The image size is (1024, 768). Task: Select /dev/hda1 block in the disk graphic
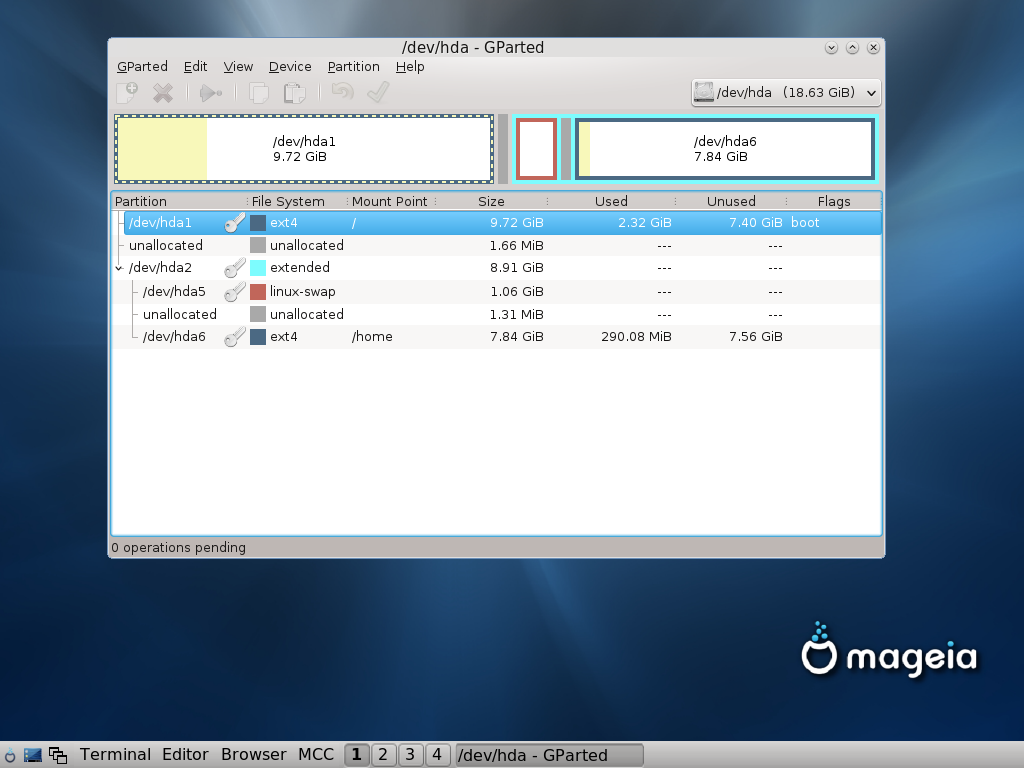click(x=304, y=149)
